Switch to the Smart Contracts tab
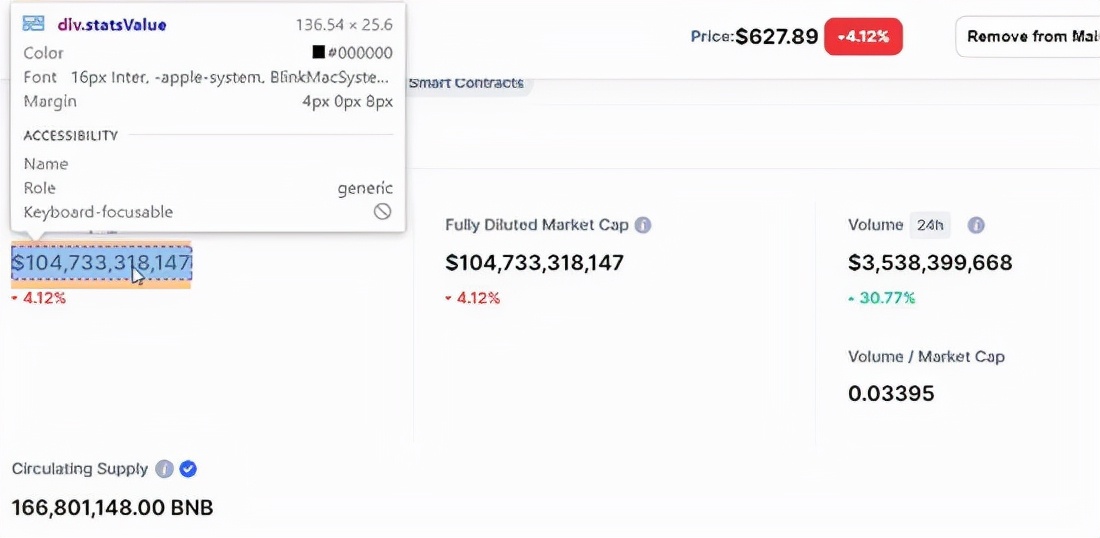 466,83
